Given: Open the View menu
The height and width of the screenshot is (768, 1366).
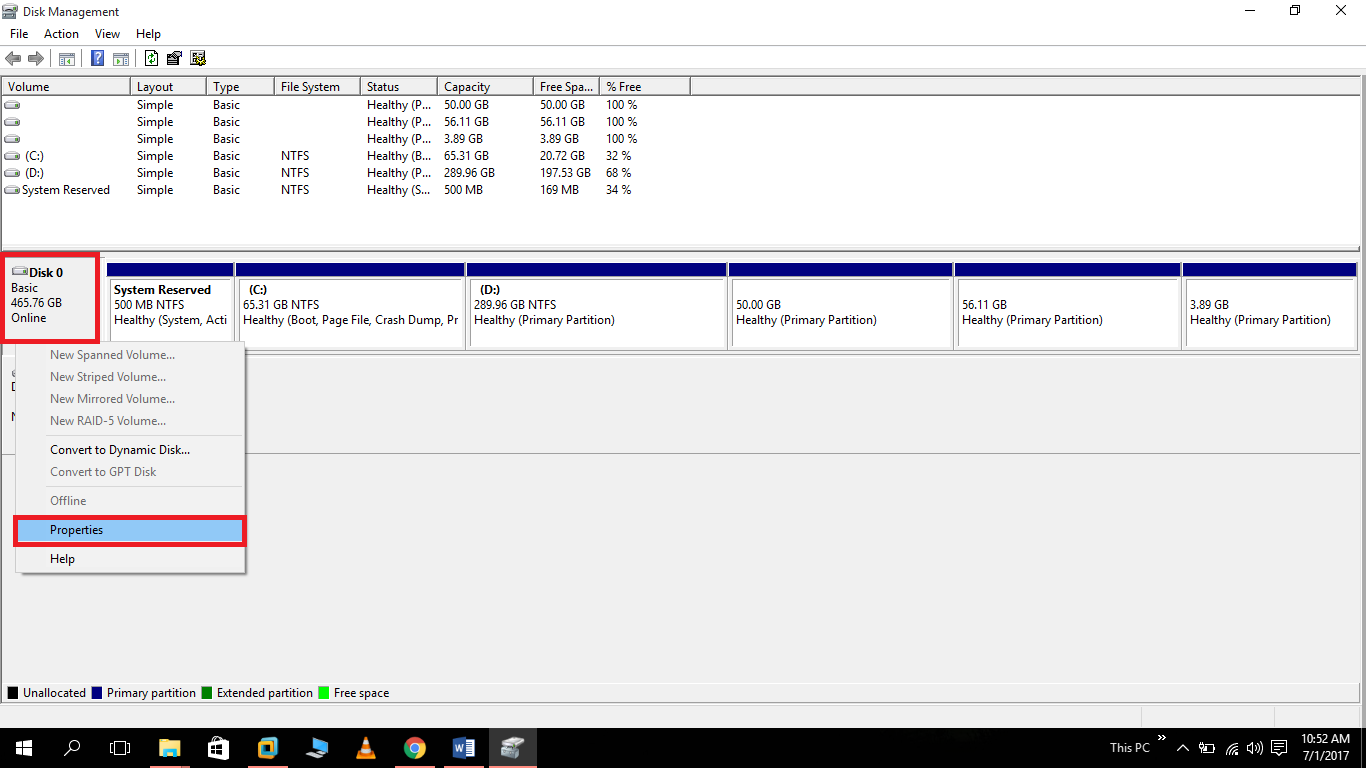Looking at the screenshot, I should coord(107,33).
